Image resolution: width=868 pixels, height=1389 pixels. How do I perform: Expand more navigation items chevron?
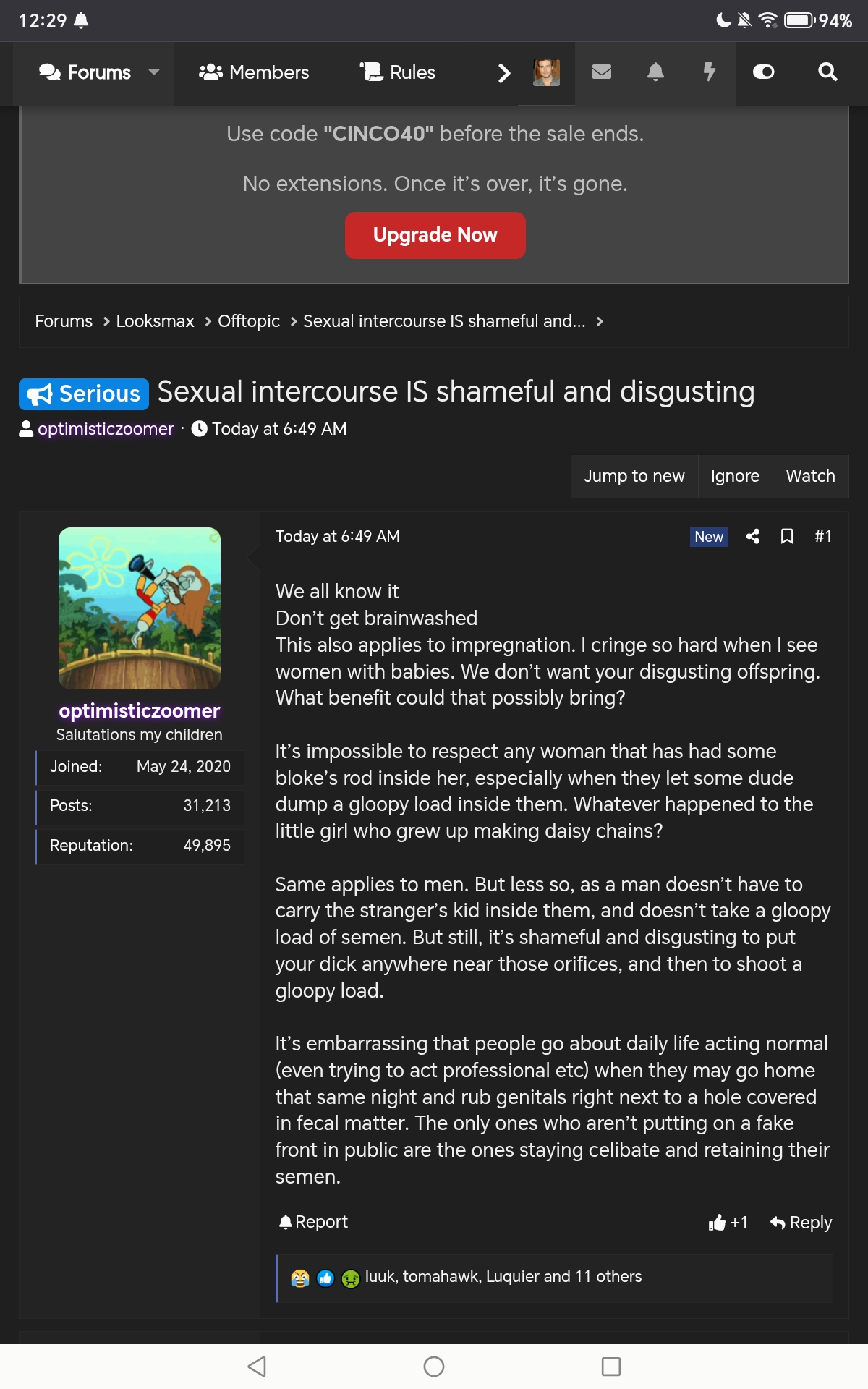[x=504, y=72]
